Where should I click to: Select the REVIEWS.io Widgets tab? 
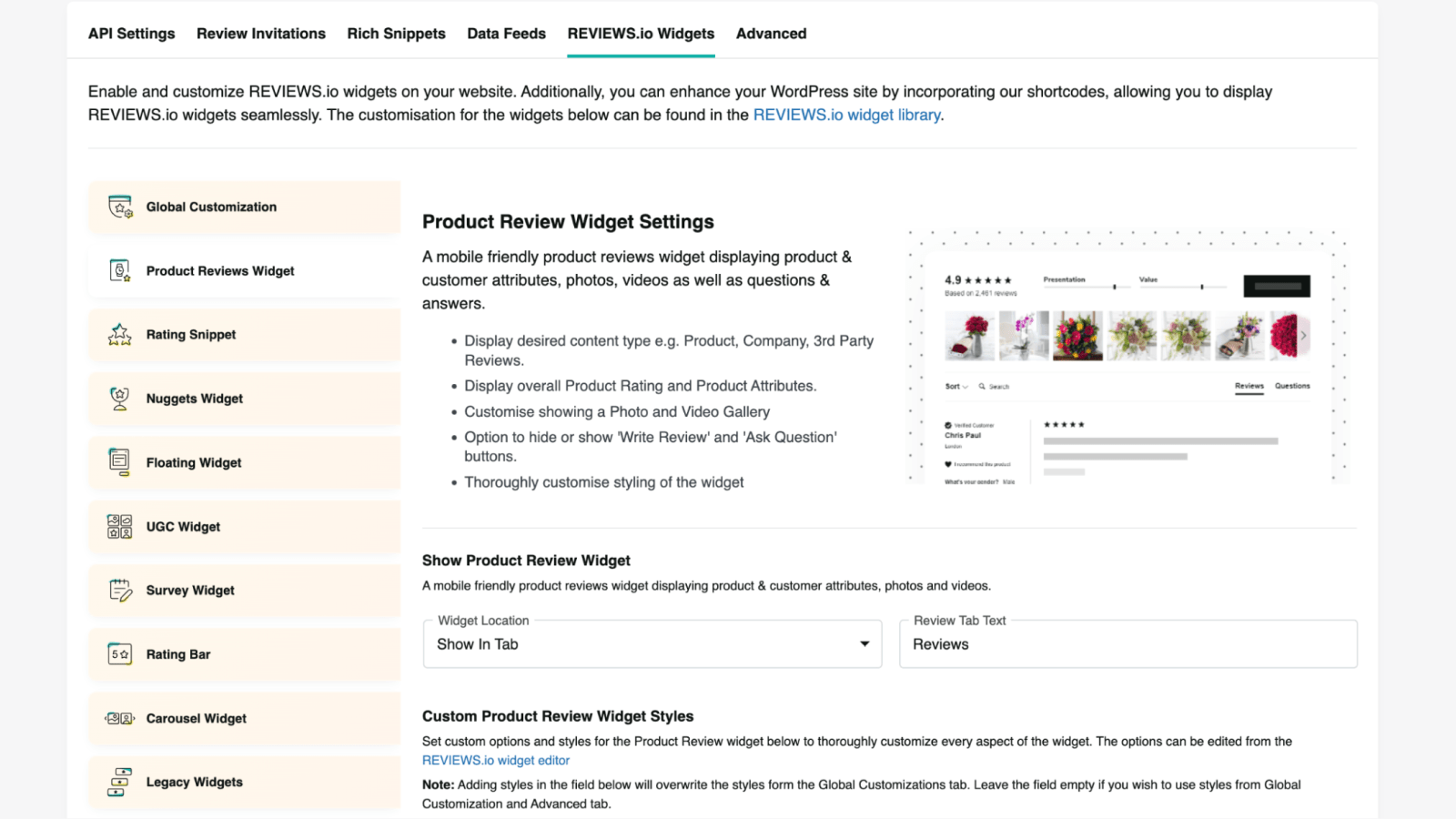[x=641, y=34]
